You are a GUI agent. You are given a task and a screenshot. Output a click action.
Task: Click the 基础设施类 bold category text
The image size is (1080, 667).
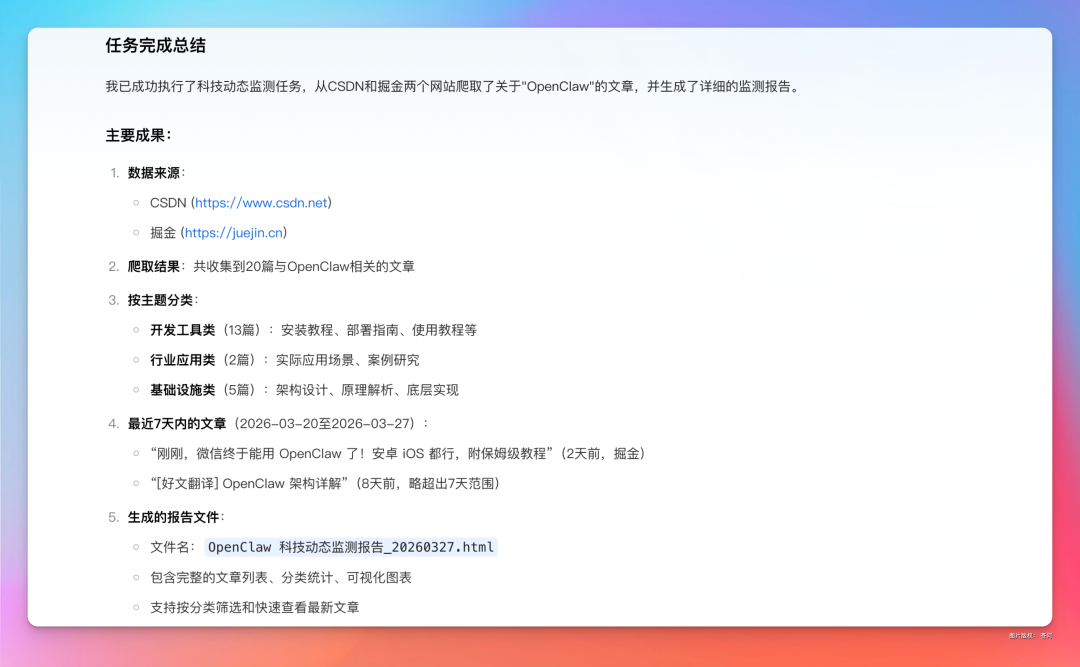182,390
